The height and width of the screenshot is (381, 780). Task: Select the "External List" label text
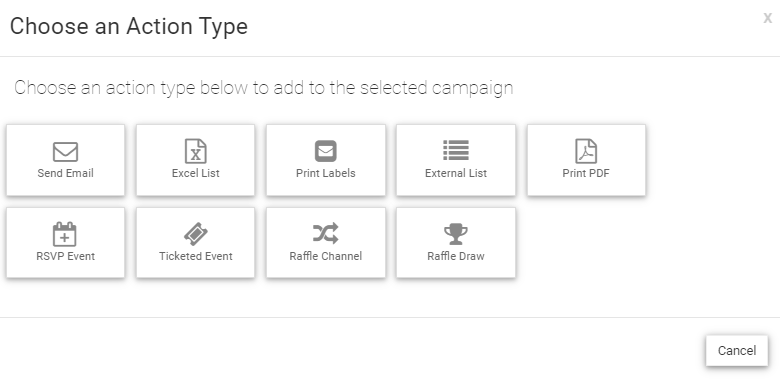456,173
